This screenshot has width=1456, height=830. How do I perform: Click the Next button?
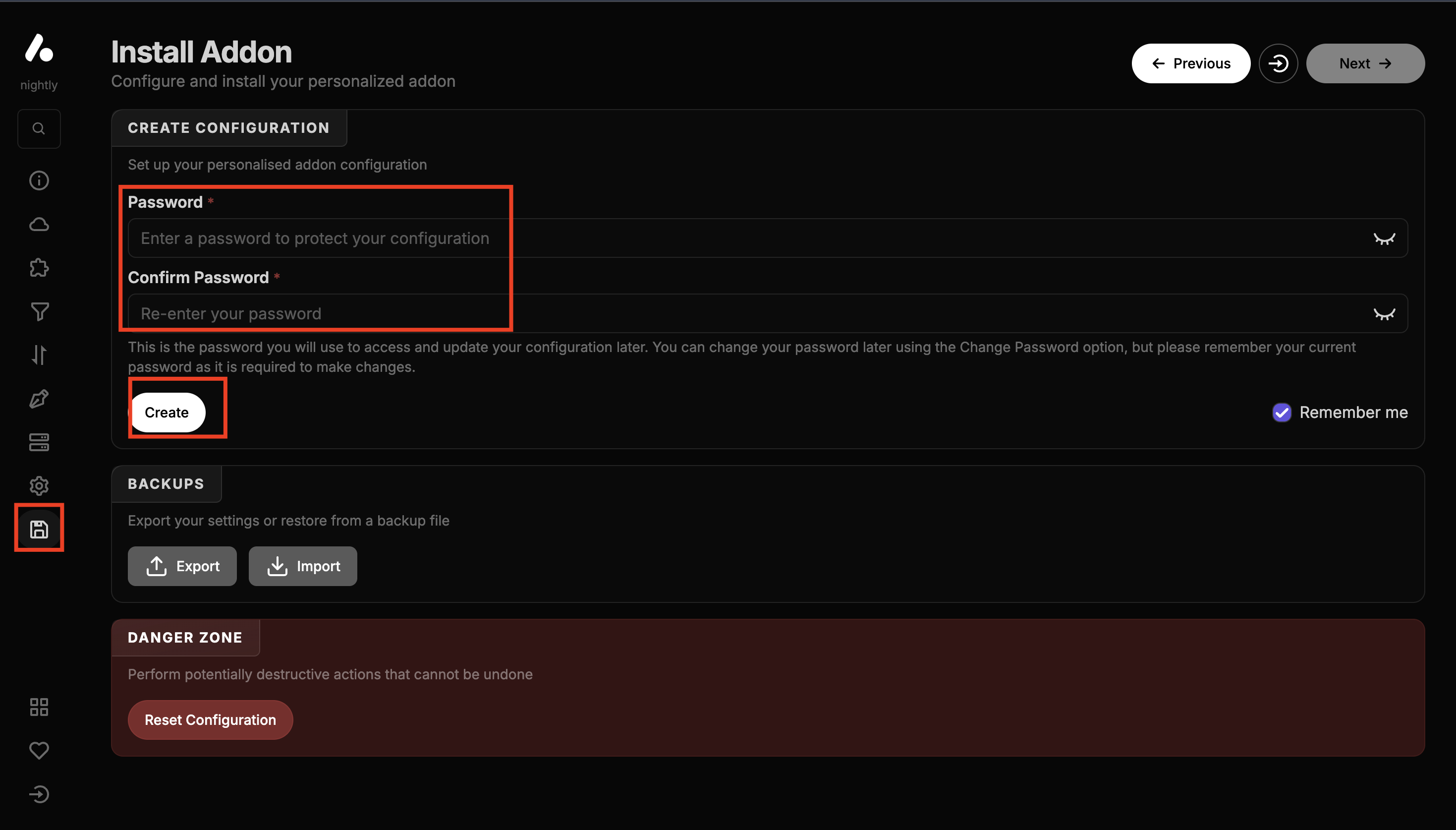(x=1365, y=63)
